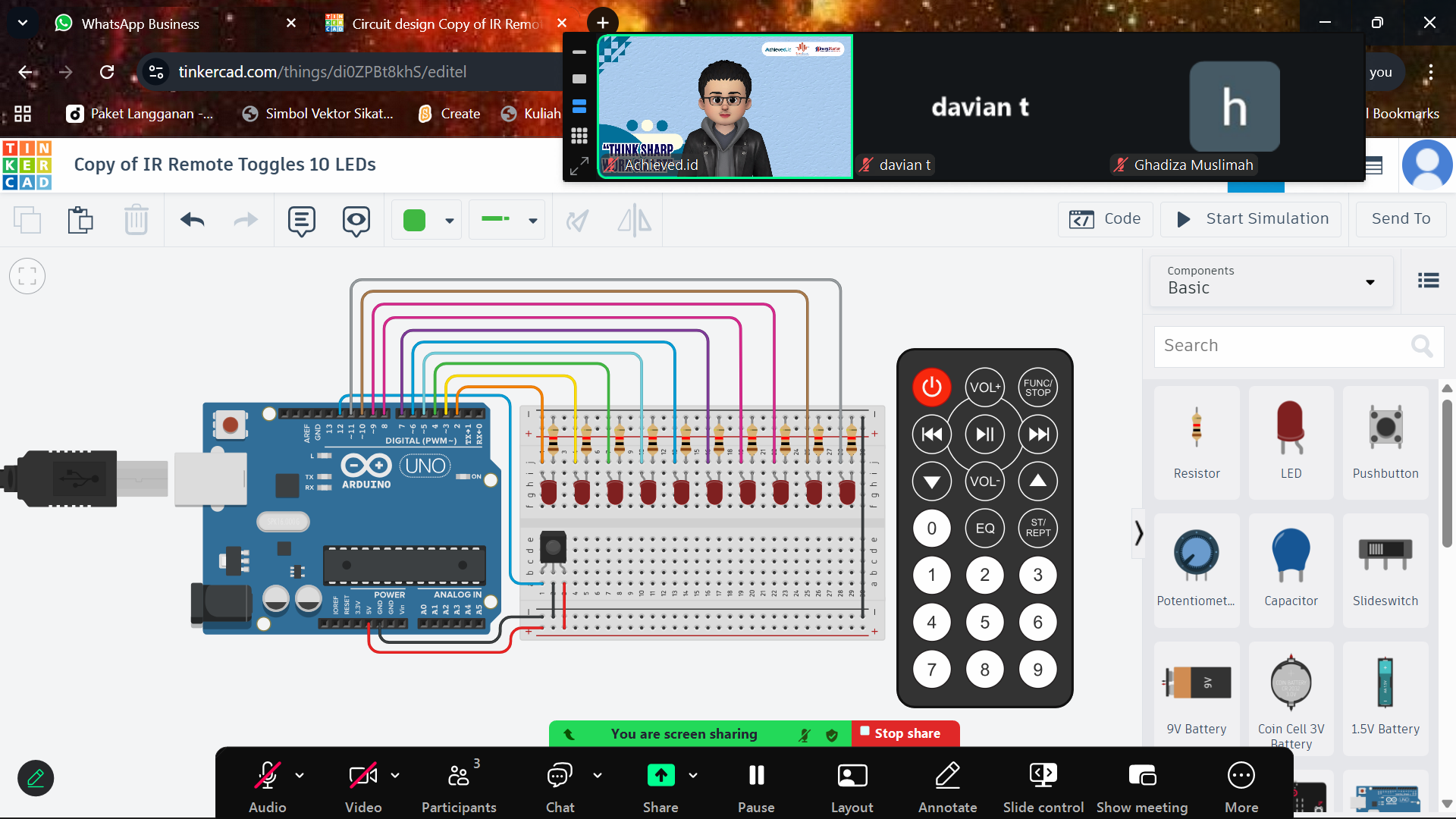Click the zoom to fit icon
Viewport: 1456px width, 819px height.
[27, 276]
